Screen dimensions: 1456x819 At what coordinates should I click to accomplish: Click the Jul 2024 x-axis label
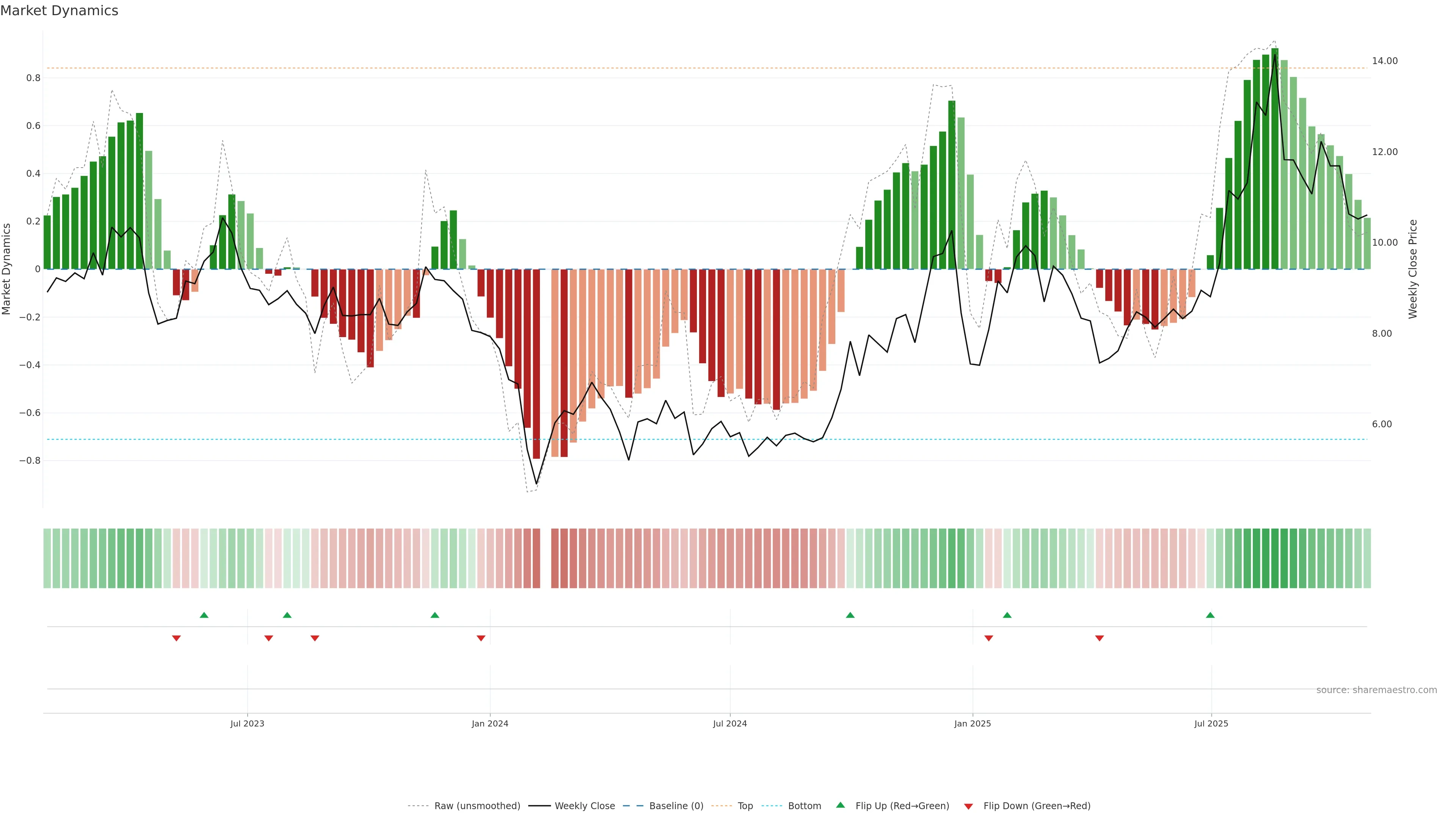point(730,723)
